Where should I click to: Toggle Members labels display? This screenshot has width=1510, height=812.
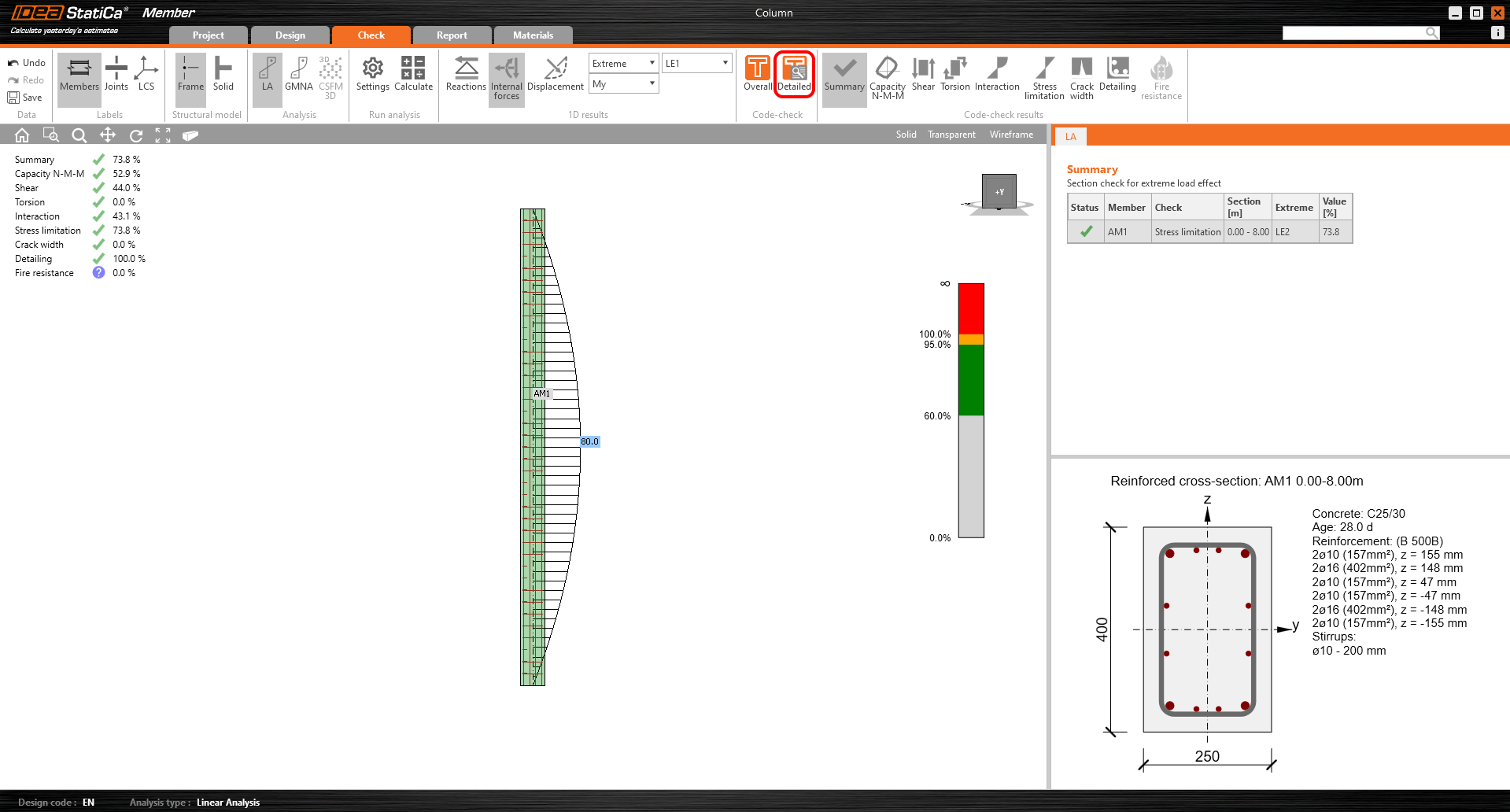tap(79, 74)
